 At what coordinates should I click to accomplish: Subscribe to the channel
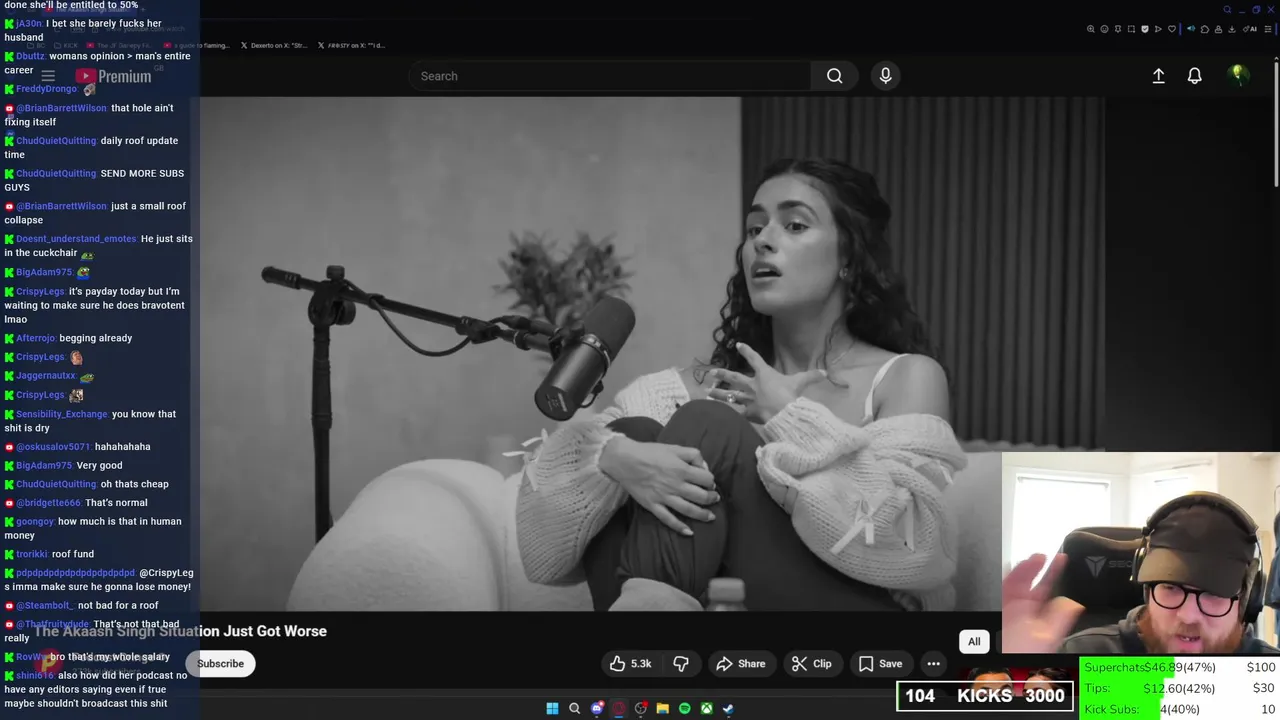220,664
